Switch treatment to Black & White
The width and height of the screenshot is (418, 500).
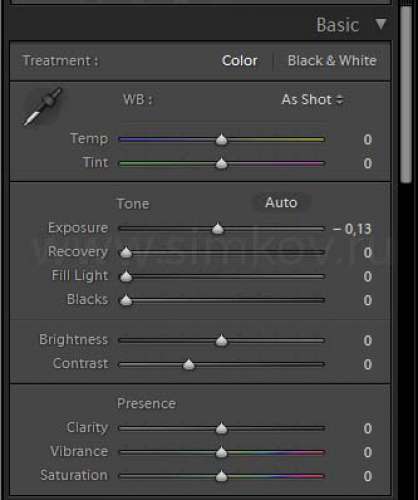(x=332, y=61)
